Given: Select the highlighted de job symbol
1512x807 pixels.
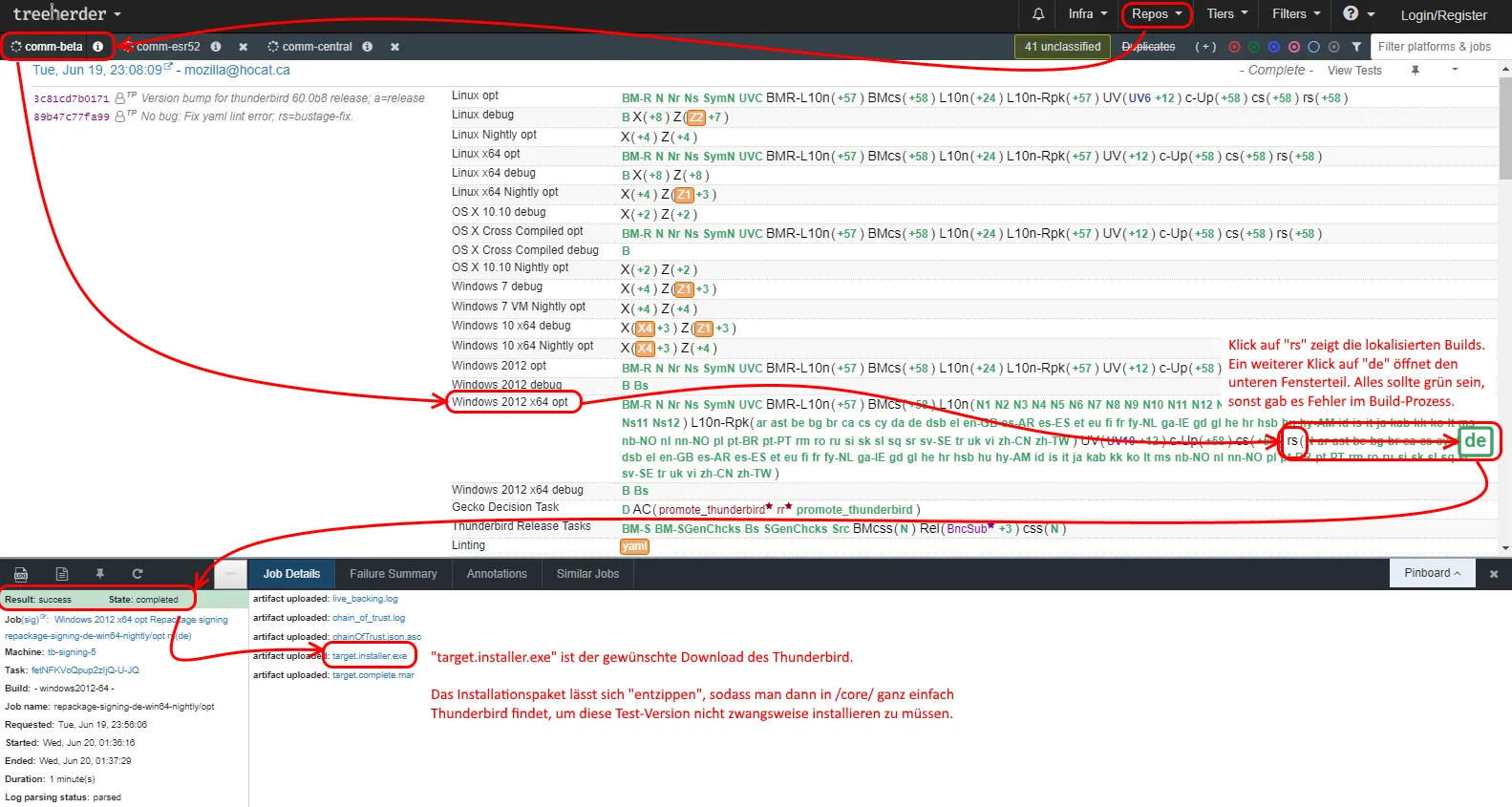Looking at the screenshot, I should click(1476, 440).
